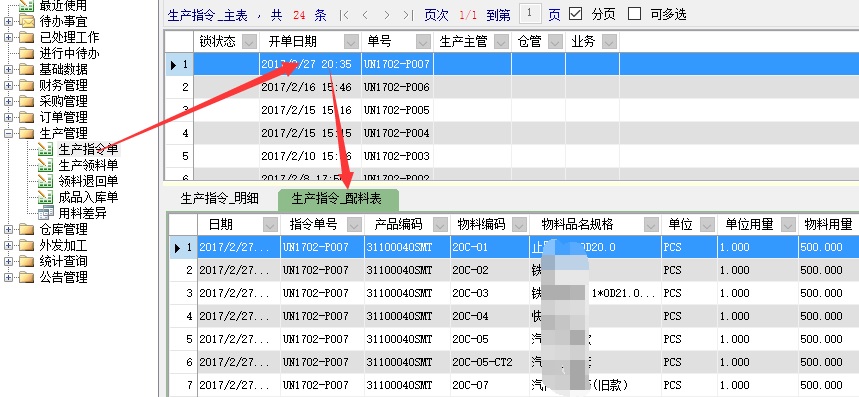The width and height of the screenshot is (859, 397).
Task: Switch to the 生产指令_明细 tab
Action: coord(220,198)
